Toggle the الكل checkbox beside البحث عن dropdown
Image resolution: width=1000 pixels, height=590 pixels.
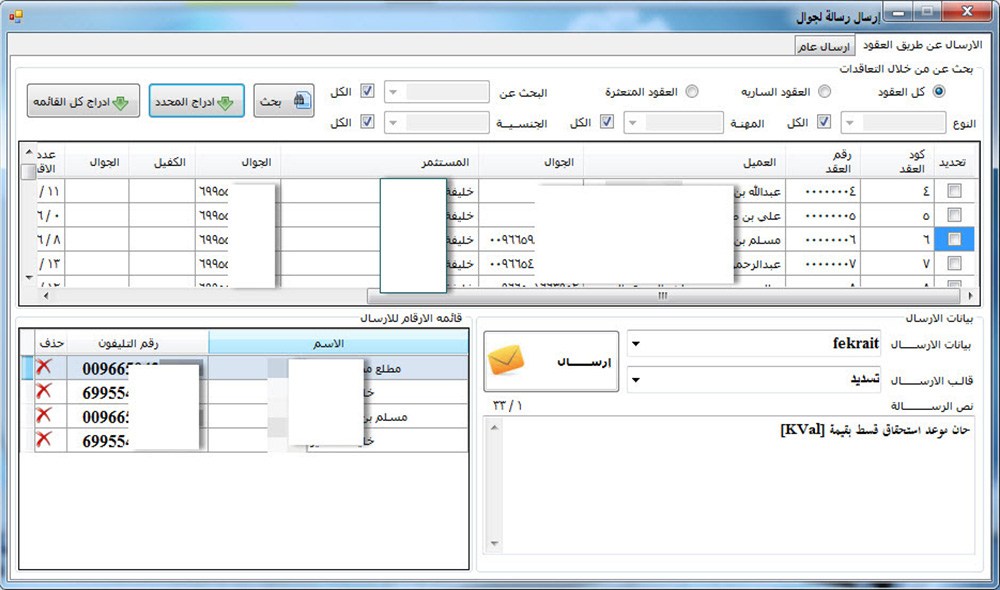click(x=367, y=92)
